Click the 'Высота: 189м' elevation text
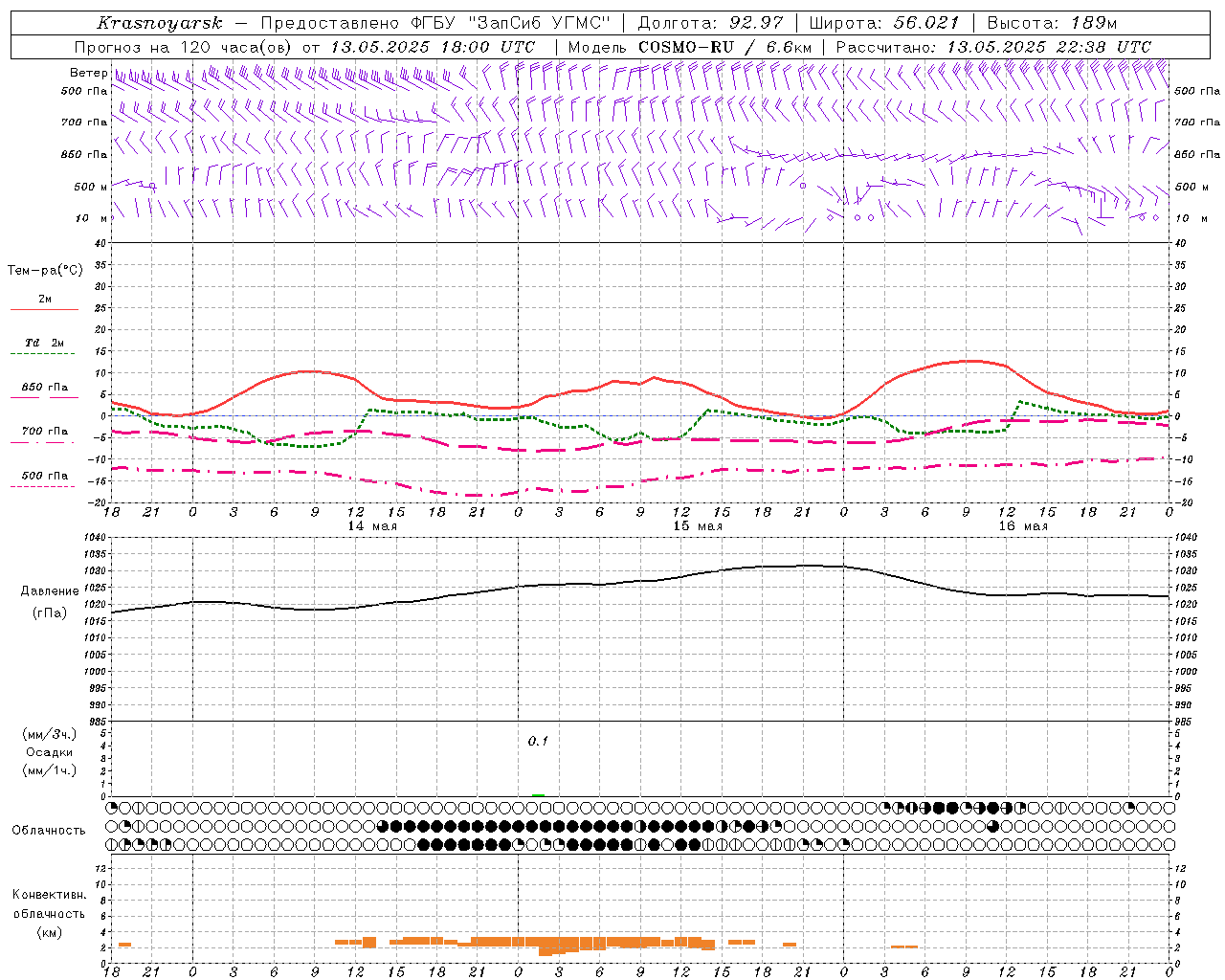Screen dimensions: 1225x980 tap(1052, 23)
